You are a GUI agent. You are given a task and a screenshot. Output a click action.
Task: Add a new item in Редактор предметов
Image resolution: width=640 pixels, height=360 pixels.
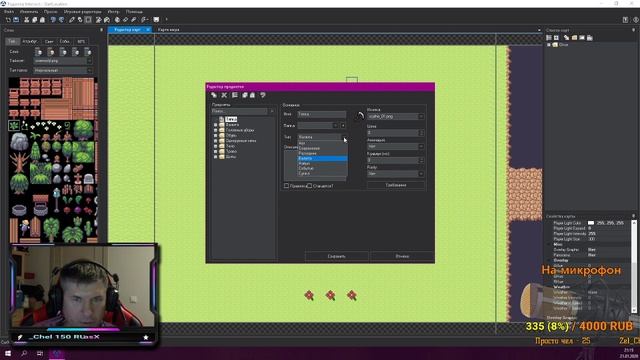(214, 95)
